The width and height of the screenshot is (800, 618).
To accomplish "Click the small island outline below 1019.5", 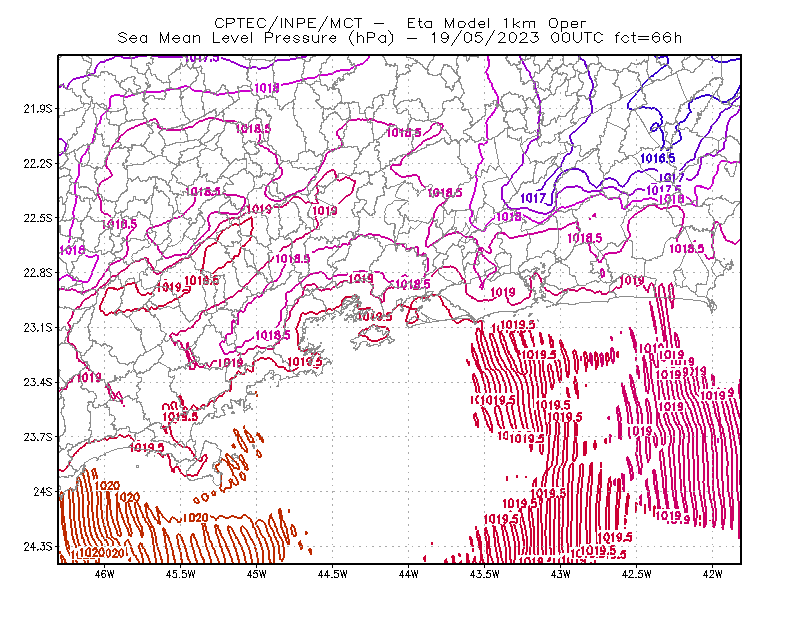I will [x=372, y=337].
